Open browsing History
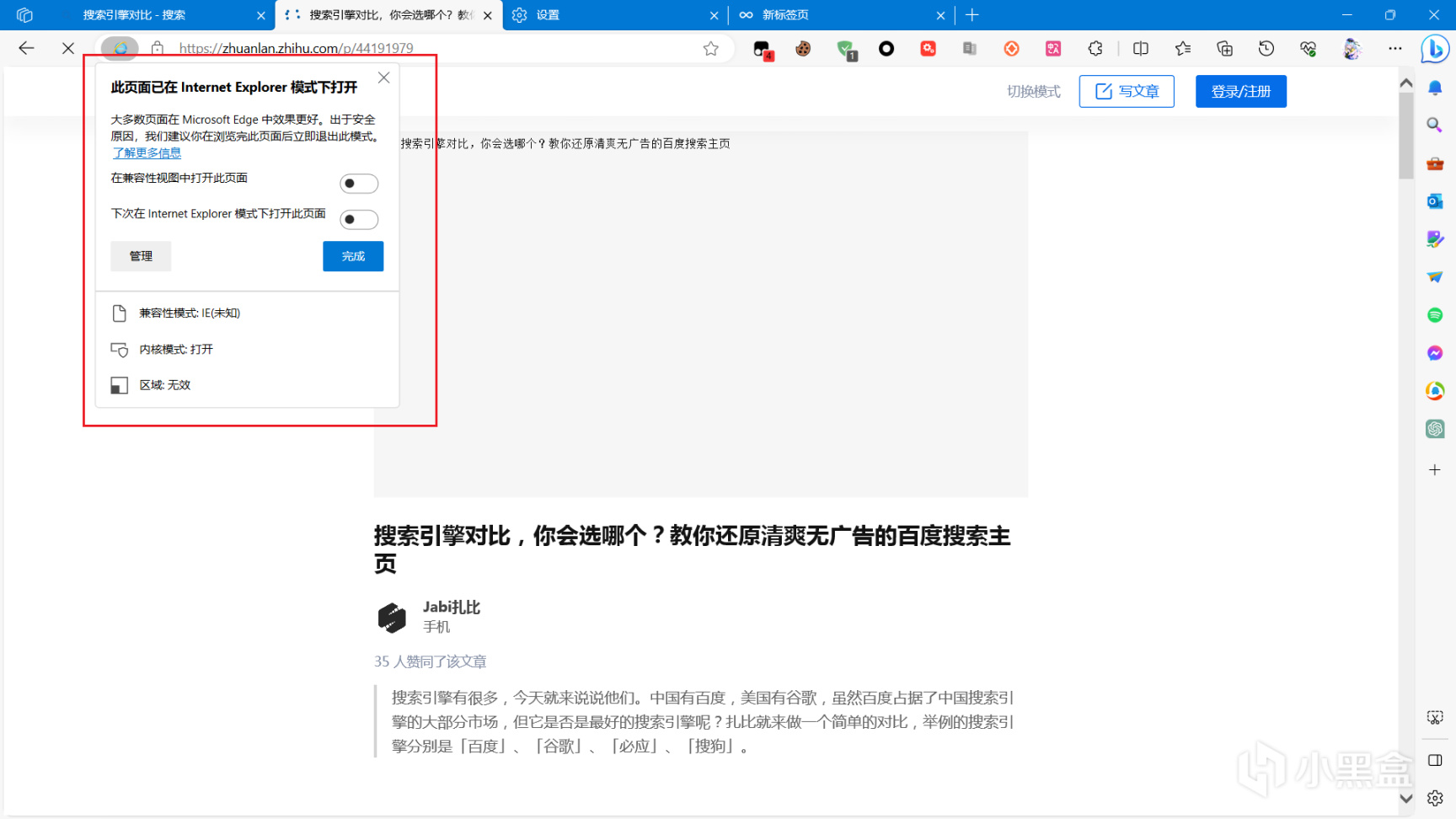Image resolution: width=1456 pixels, height=819 pixels. pos(1266,49)
